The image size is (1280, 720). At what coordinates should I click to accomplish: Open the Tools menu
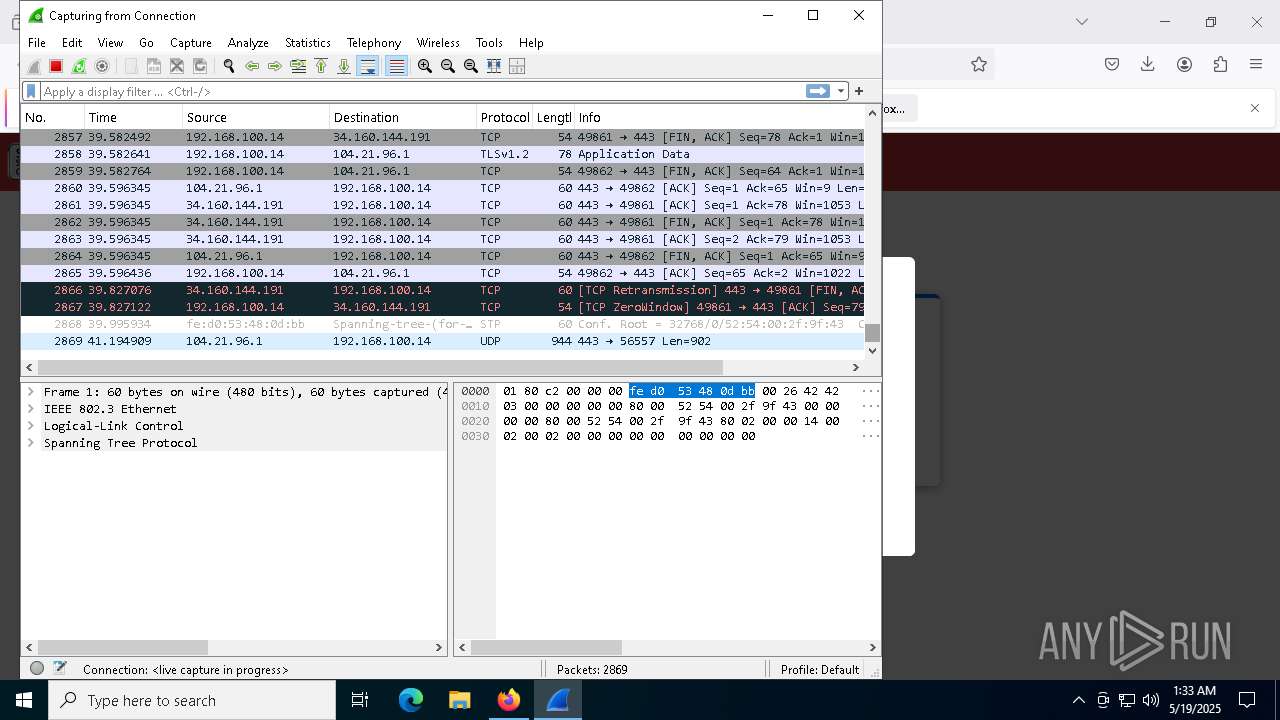coord(489,43)
